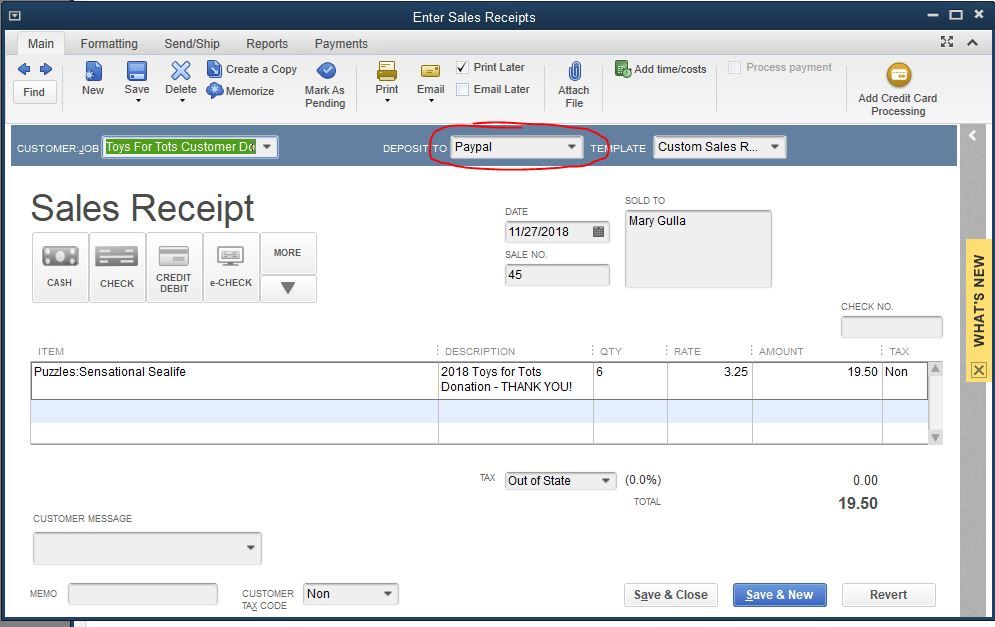Screen dimensions: 995x627
Task: Click the Delete X icon
Action: 180,70
